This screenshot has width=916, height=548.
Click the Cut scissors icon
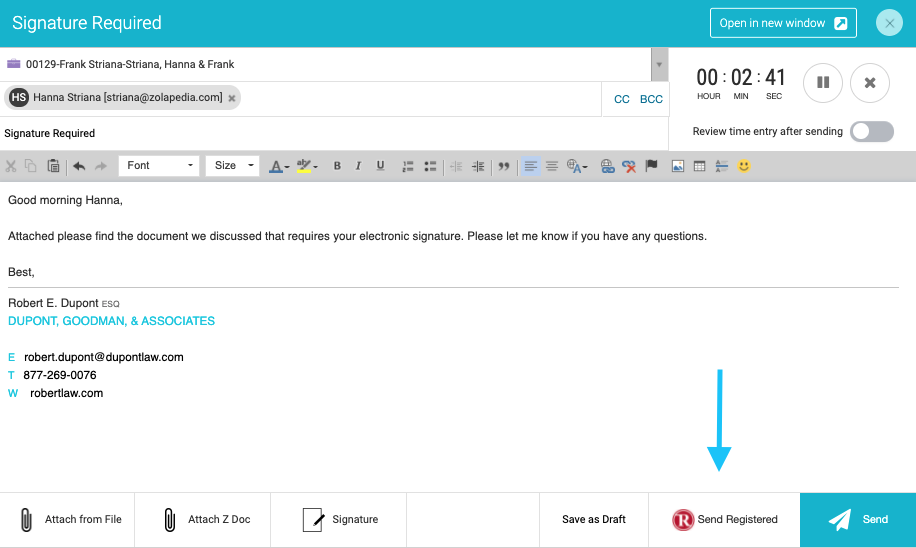pos(11,166)
